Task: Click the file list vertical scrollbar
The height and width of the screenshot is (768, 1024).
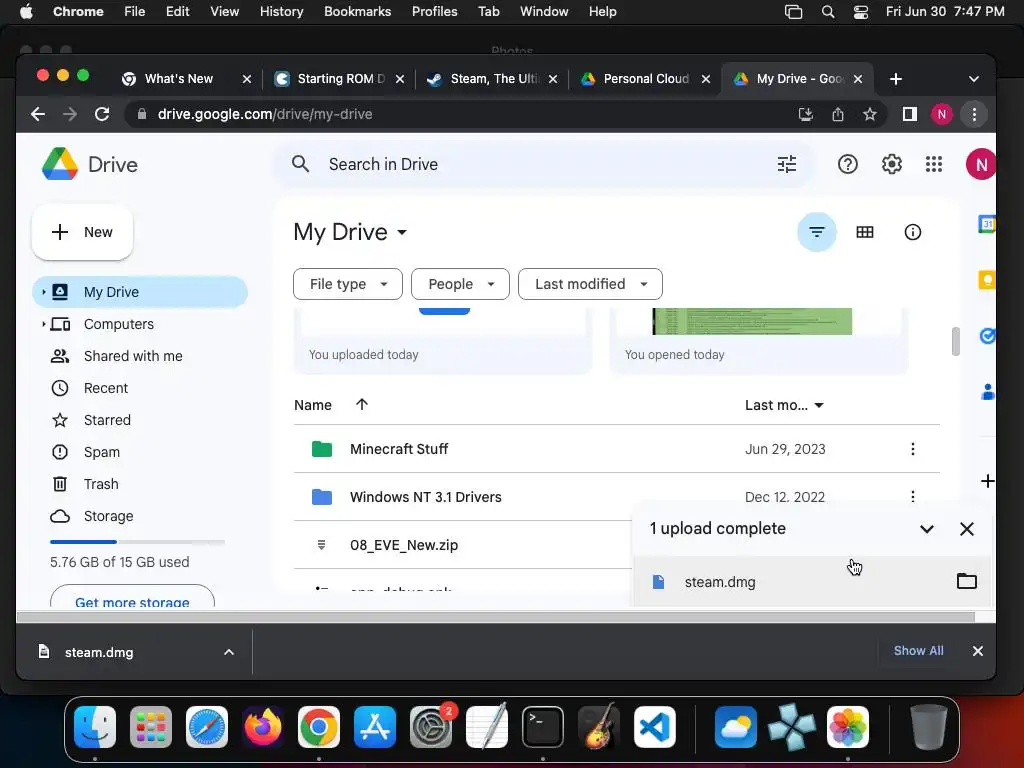Action: click(x=955, y=342)
